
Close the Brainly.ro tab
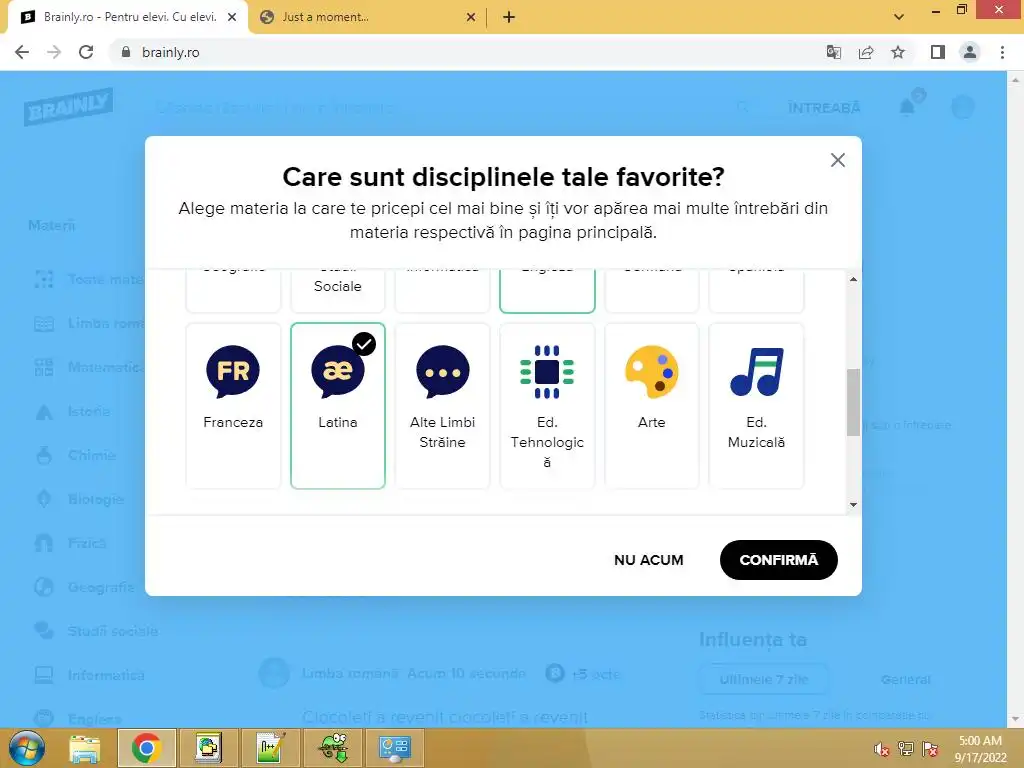click(232, 17)
